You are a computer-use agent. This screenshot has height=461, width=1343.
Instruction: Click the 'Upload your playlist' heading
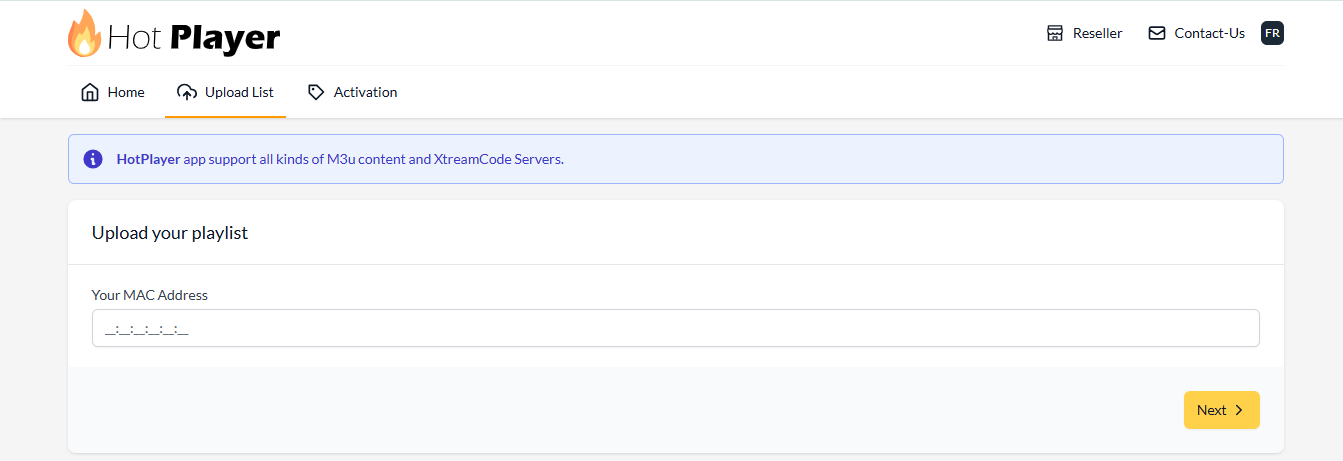point(170,233)
